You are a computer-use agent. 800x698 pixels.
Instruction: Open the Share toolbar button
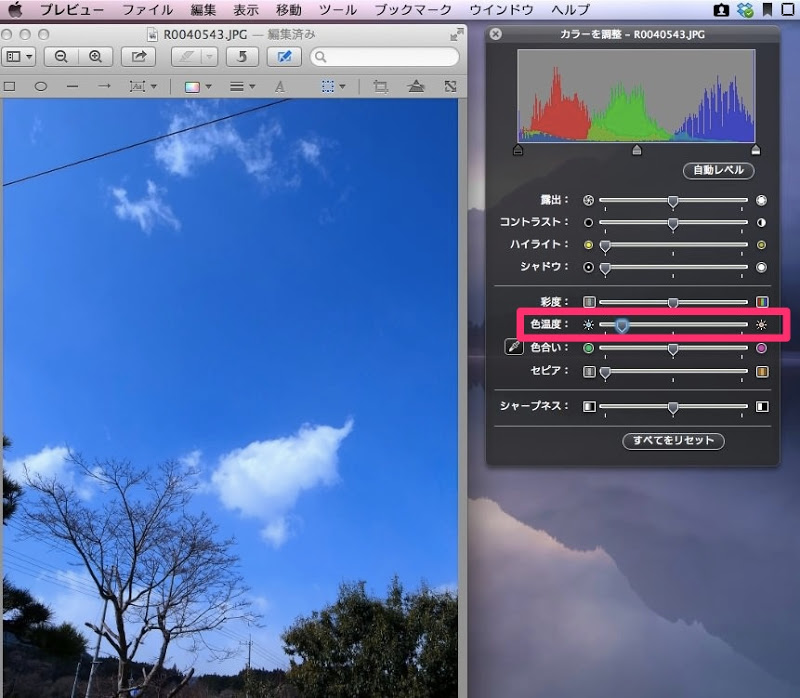[x=139, y=57]
